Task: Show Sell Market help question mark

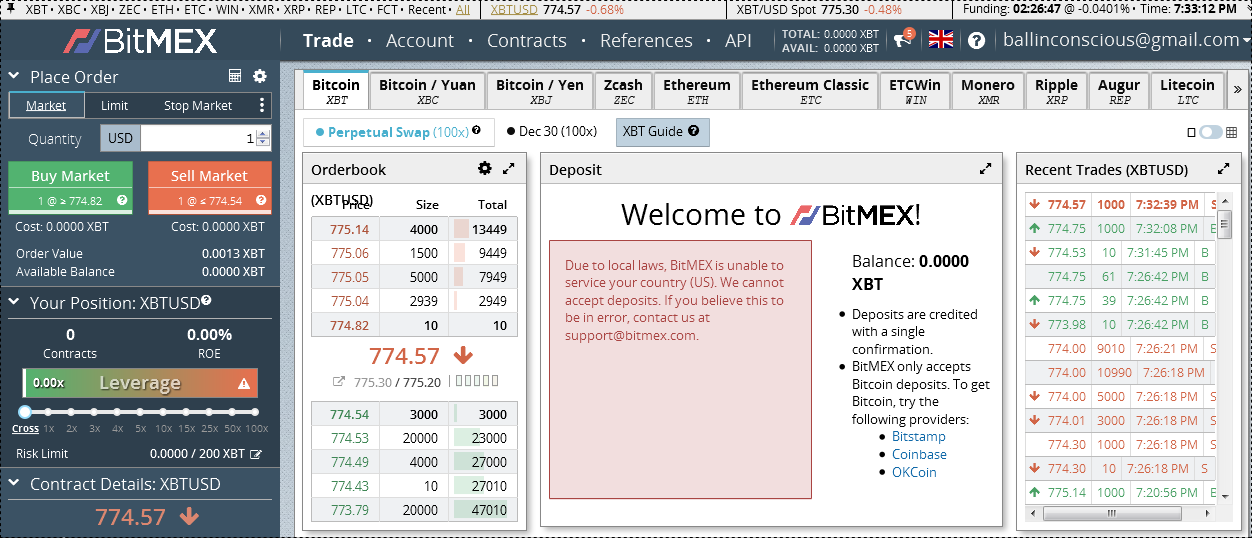Action: pos(261,200)
